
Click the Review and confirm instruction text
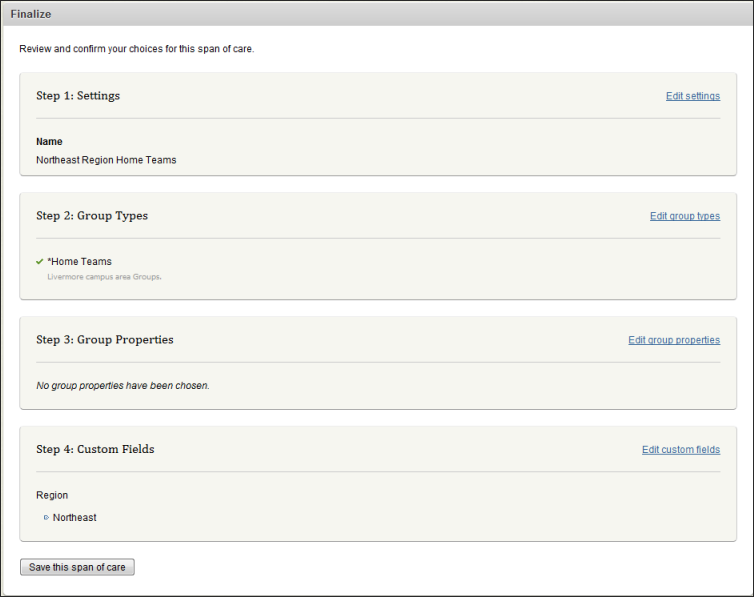point(137,48)
